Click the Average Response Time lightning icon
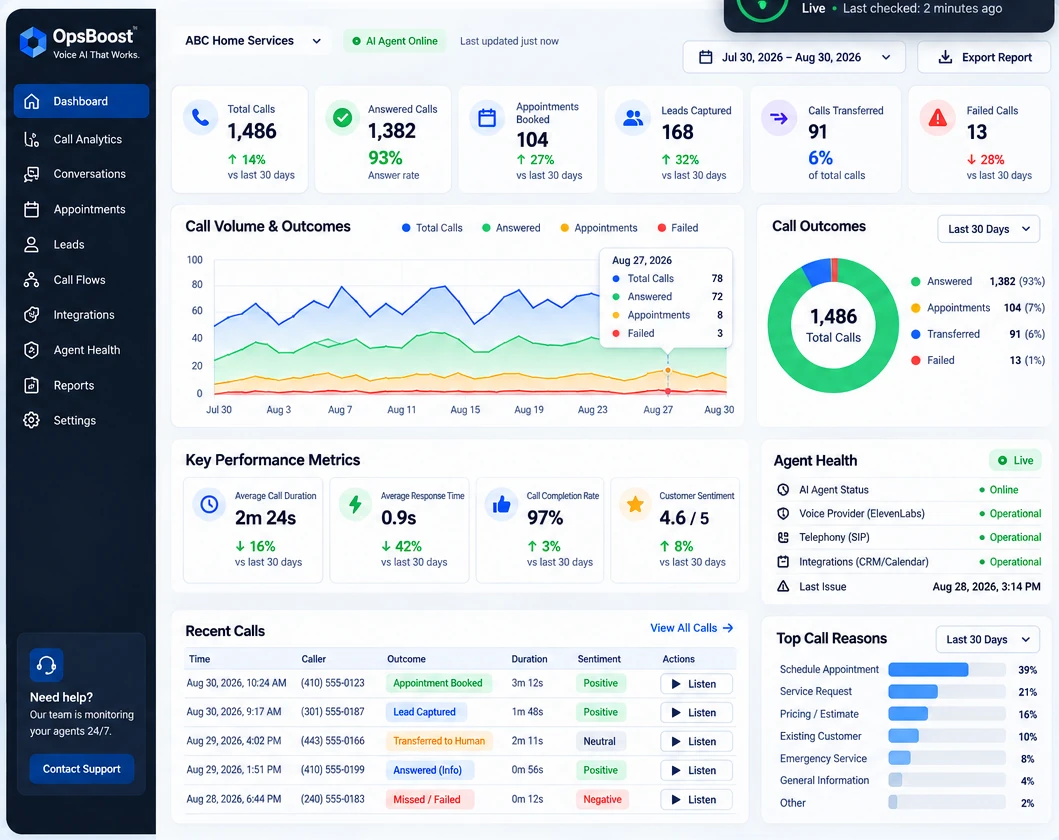This screenshot has width=1059, height=840. pyautogui.click(x=355, y=504)
